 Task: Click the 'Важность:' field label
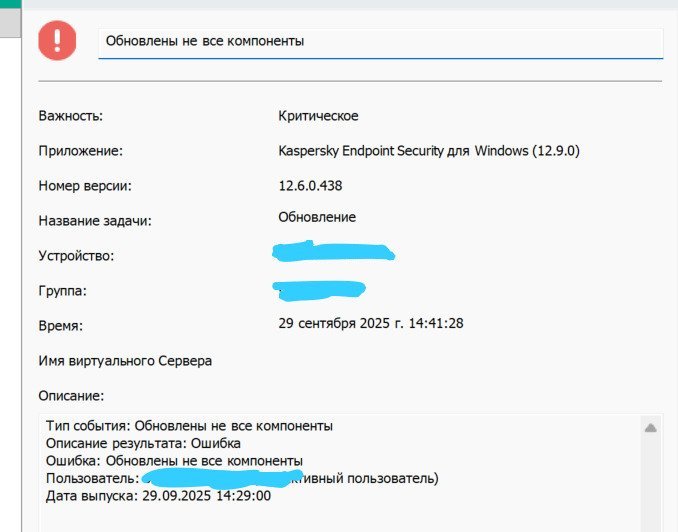pos(71,116)
